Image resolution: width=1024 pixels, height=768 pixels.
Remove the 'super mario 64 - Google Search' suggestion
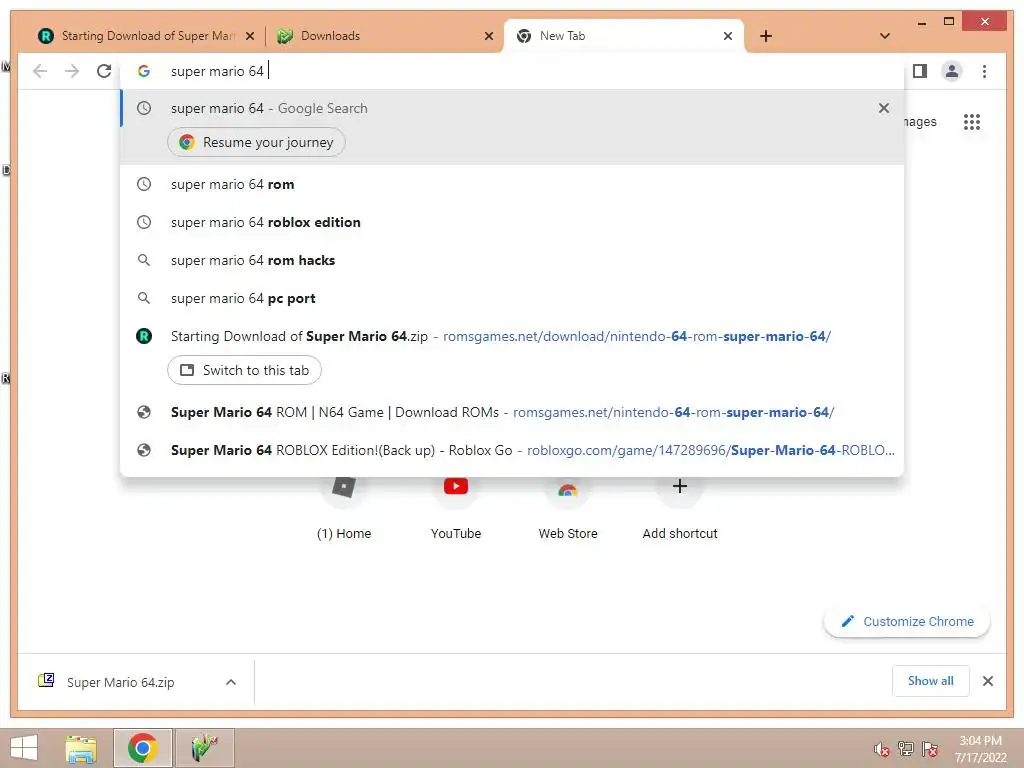[x=884, y=108]
